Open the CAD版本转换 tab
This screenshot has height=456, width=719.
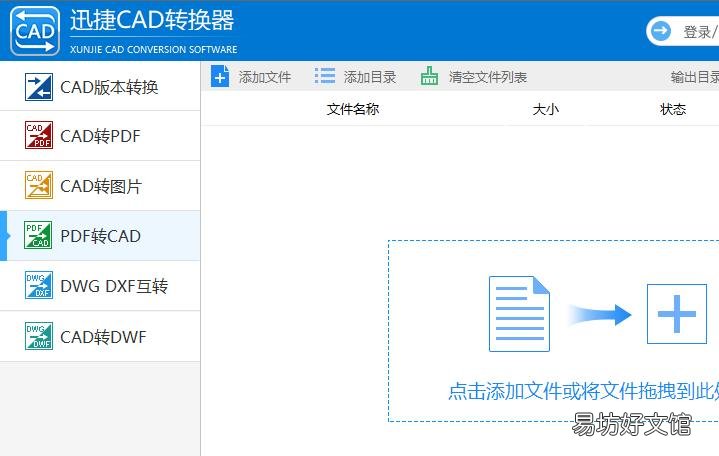coord(100,87)
